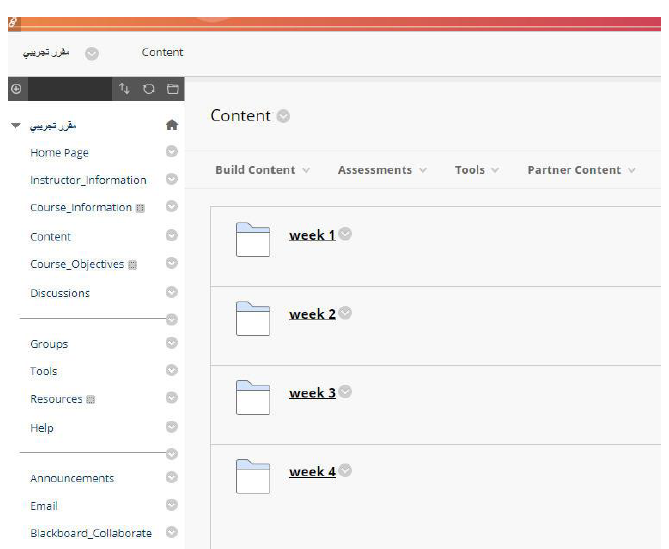
Task: Open the folder view icon in sidebar toolbar
Action: (173, 89)
